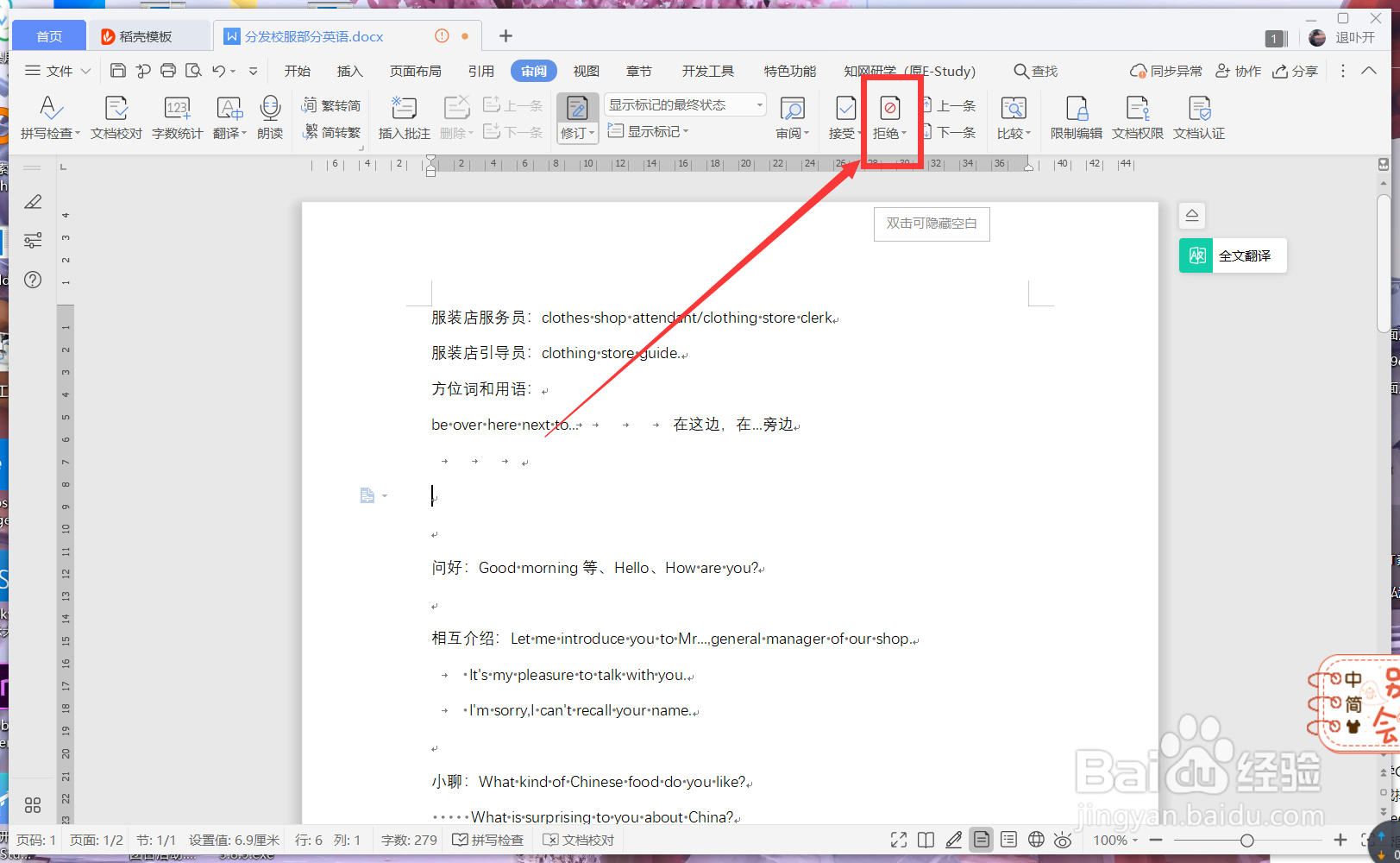Click 分享 share button
This screenshot has height=863, width=1400.
pyautogui.click(x=1296, y=71)
